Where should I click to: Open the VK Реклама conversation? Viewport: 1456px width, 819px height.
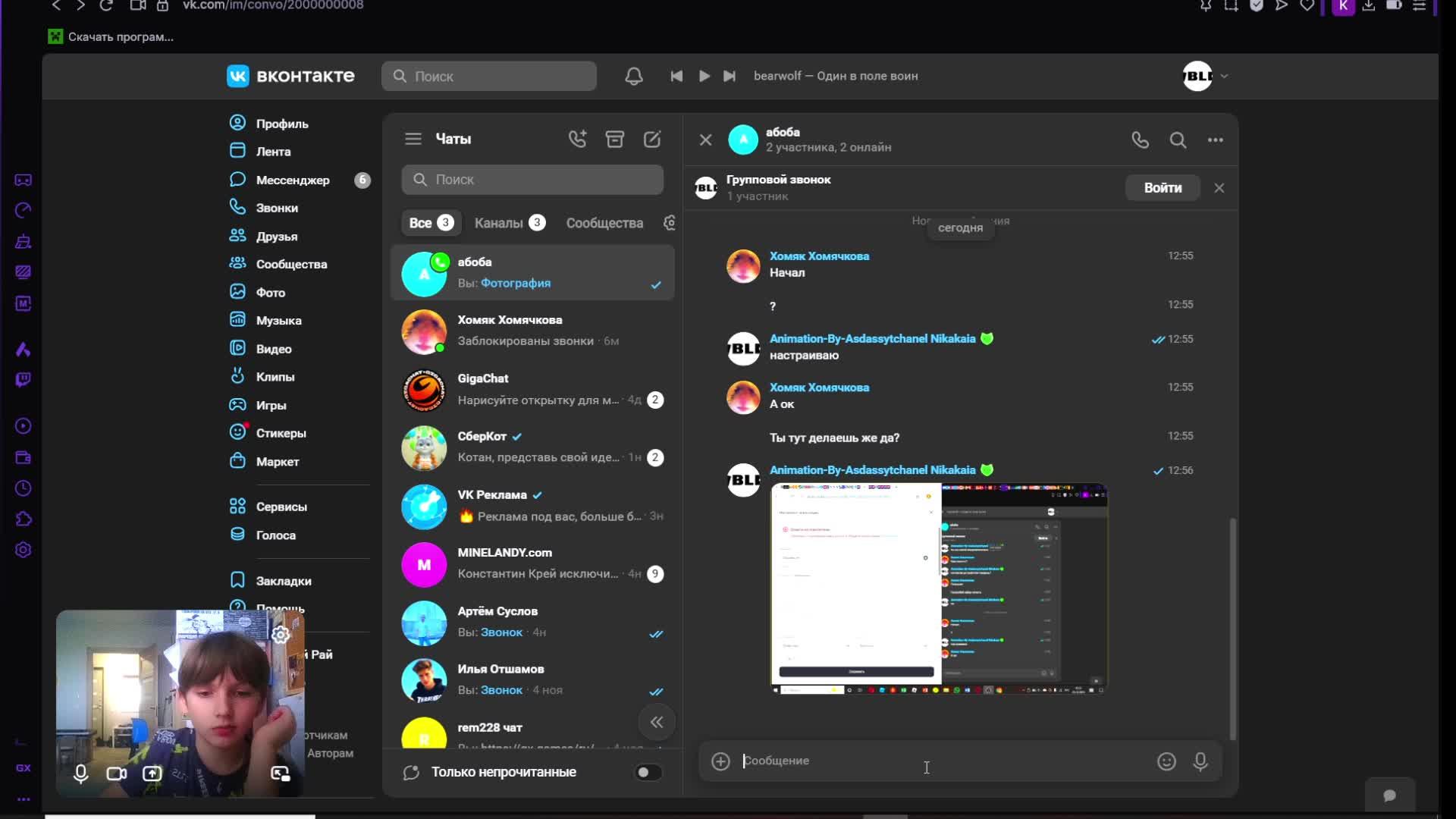tap(532, 505)
